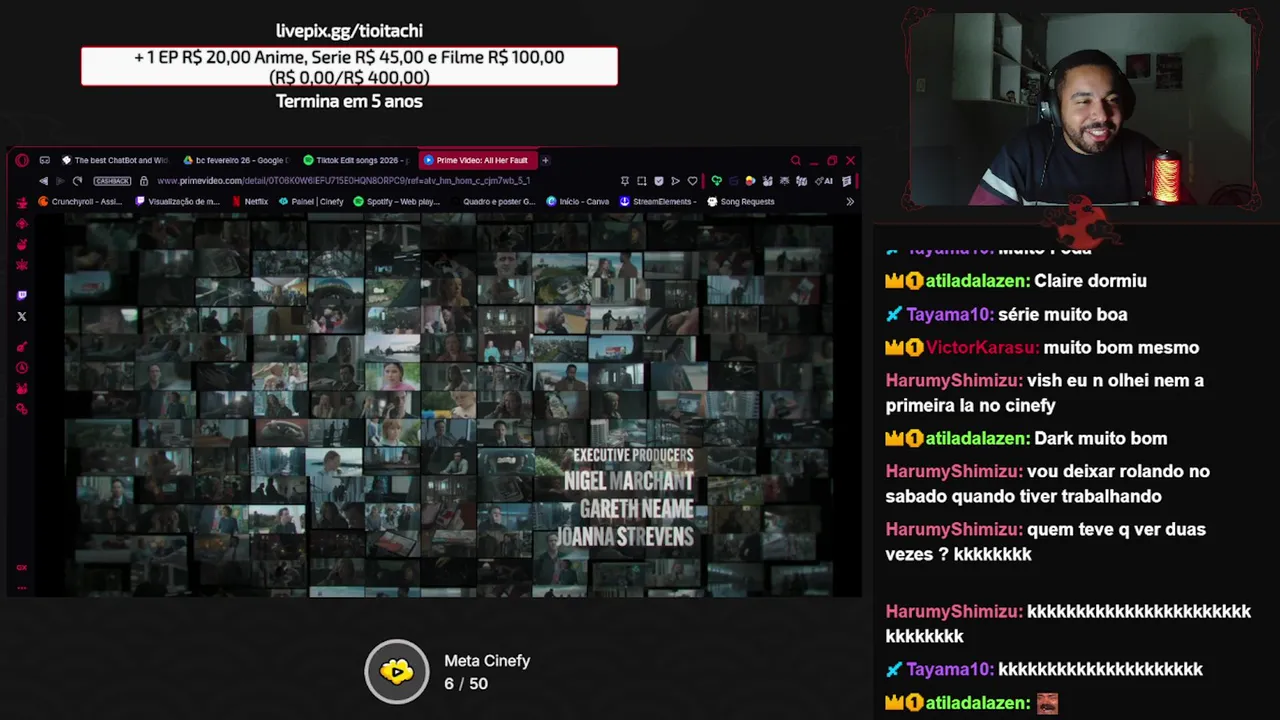
Task: Click message 'quem teve q ver duas vezes'
Action: tap(1046, 541)
